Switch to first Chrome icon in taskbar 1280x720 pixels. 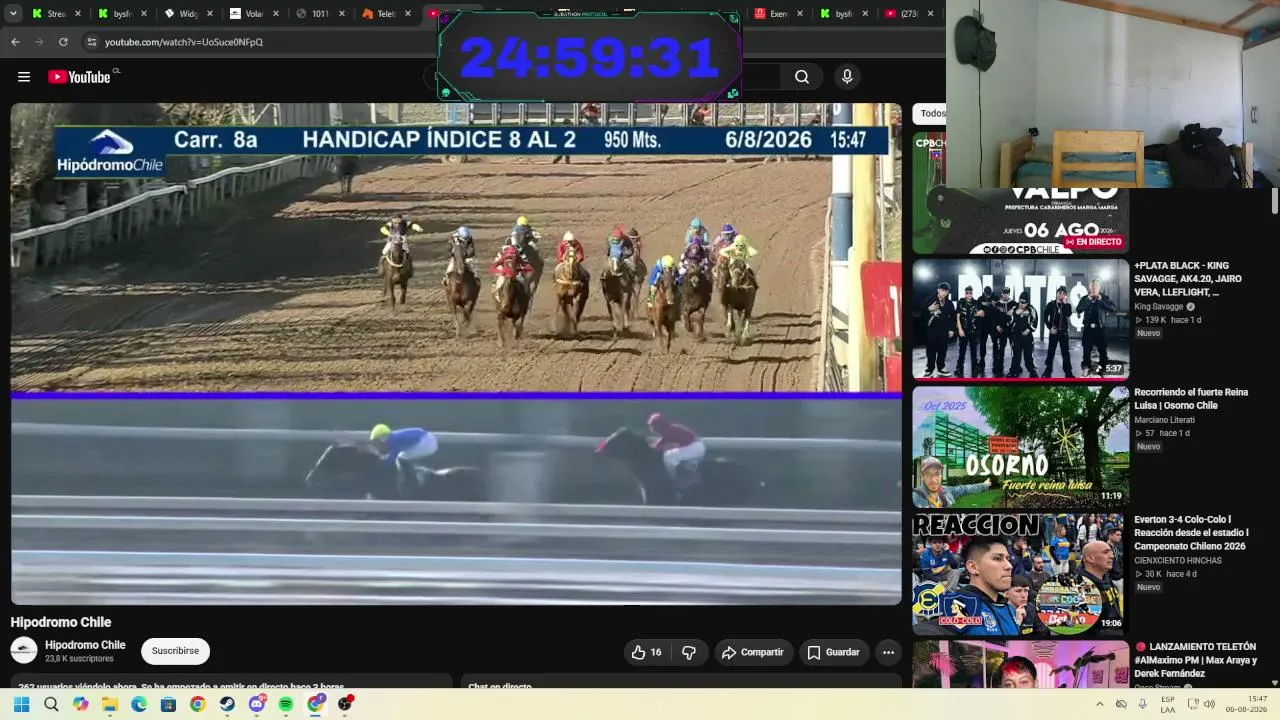198,704
